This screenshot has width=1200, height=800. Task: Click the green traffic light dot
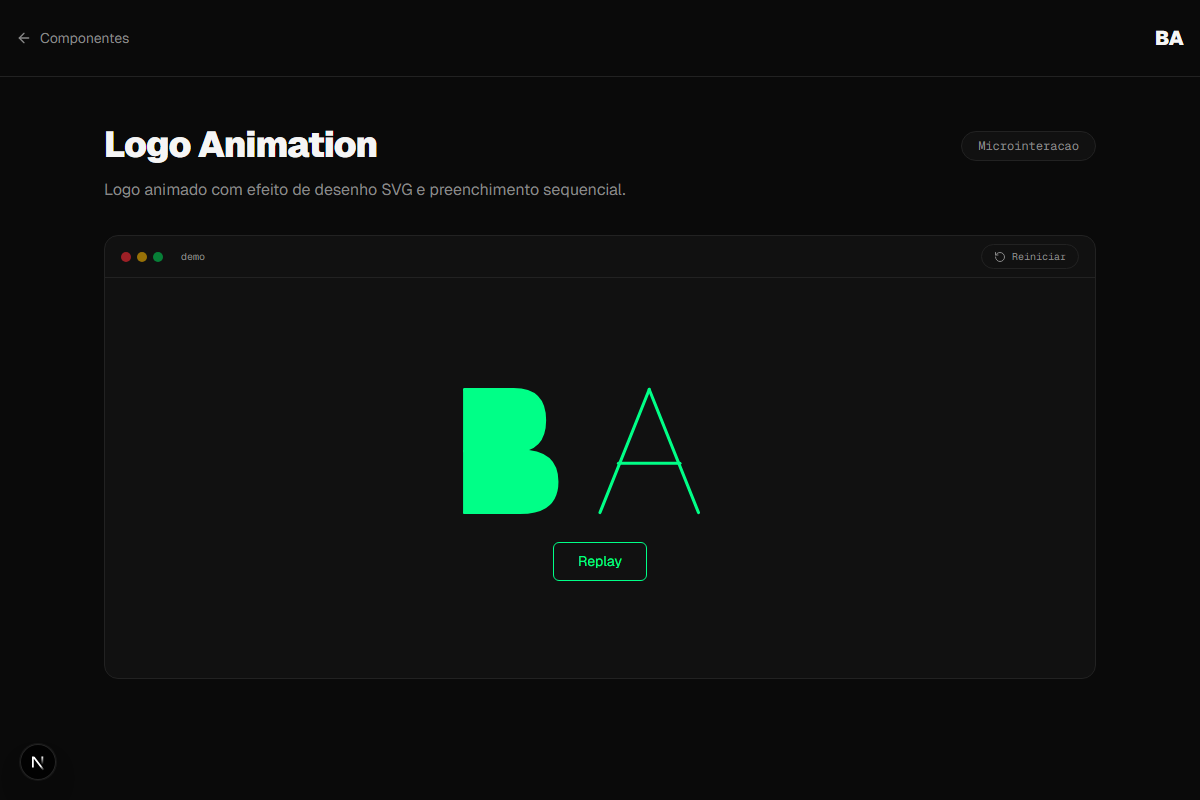point(157,256)
